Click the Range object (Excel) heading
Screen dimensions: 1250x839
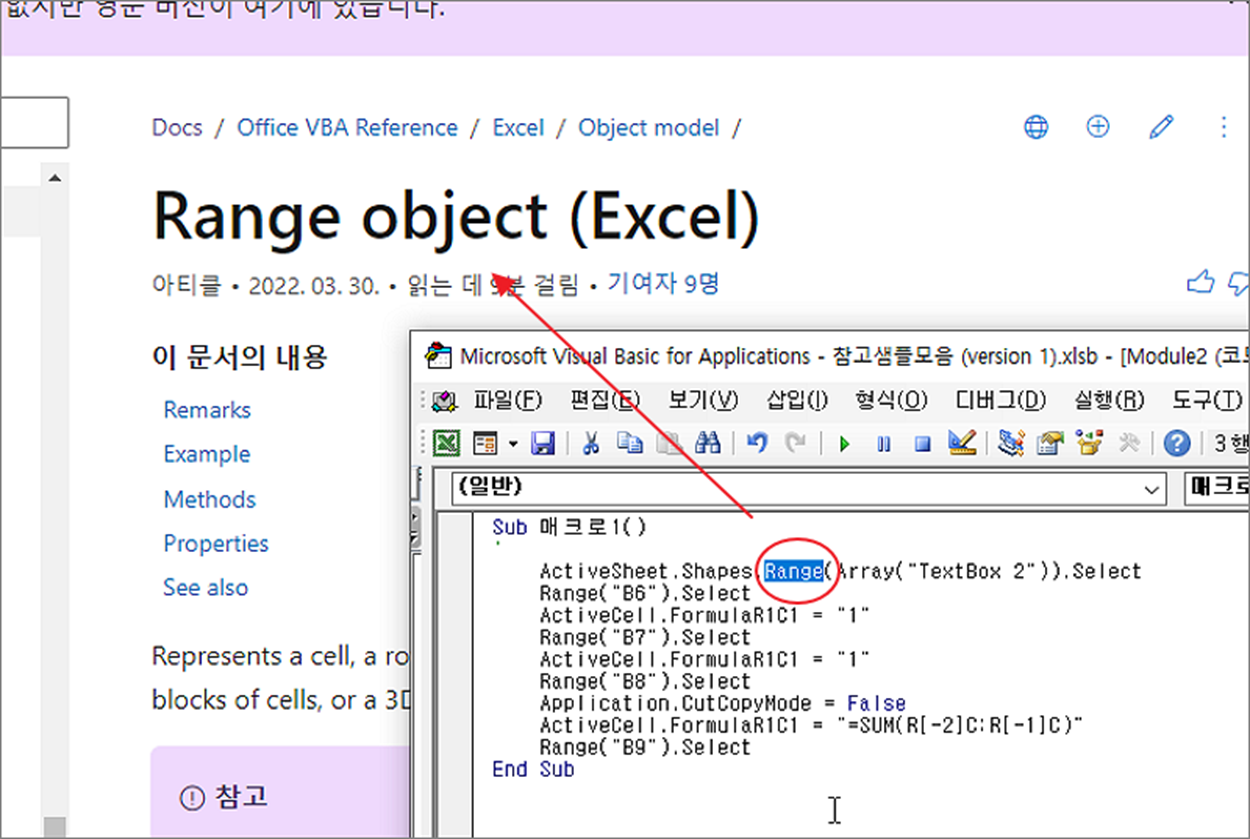456,217
